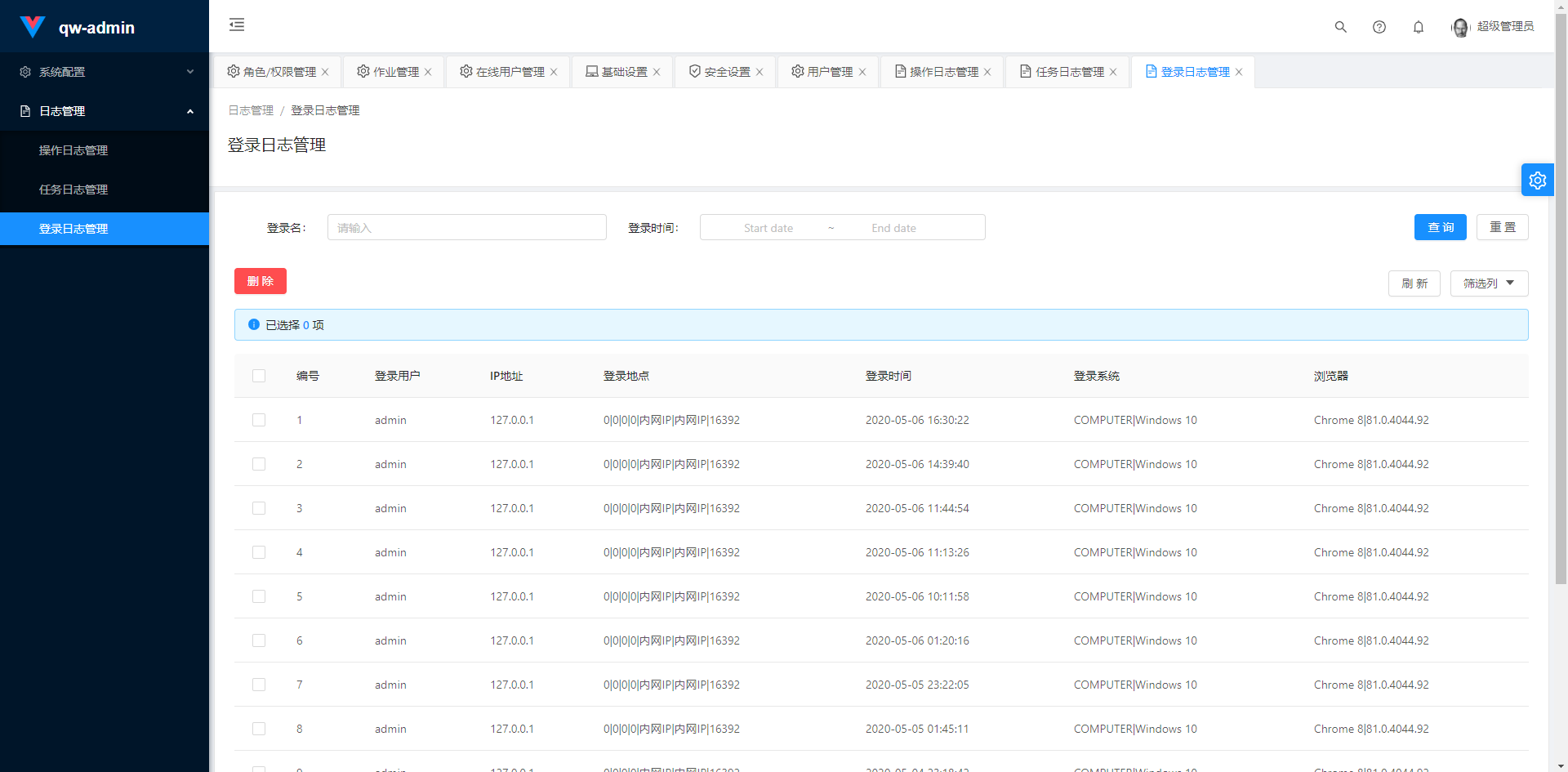Toggle the select-all checkbox in table header

click(259, 376)
